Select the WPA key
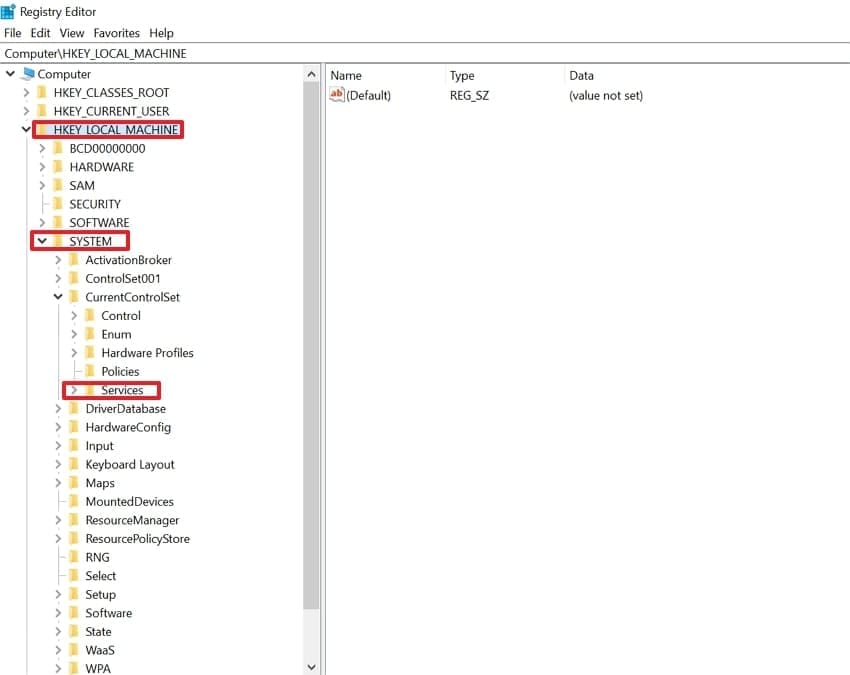Image resolution: width=850 pixels, height=675 pixels. pyautogui.click(x=98, y=668)
